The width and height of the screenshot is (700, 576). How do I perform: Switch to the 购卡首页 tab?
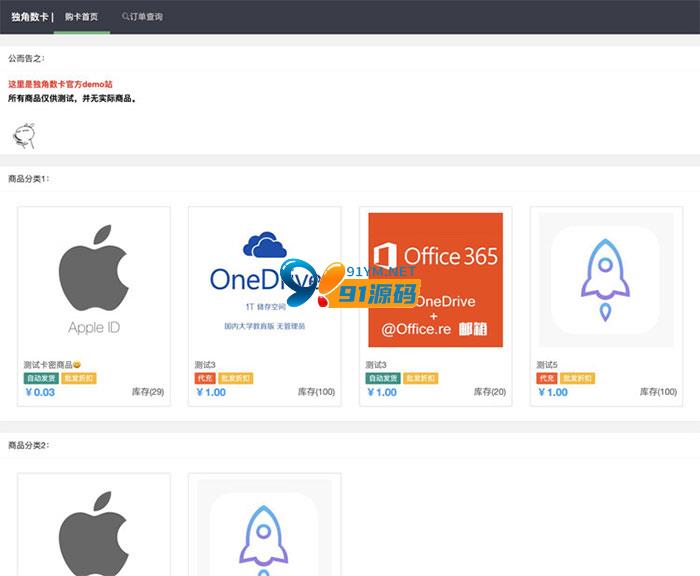tap(81, 17)
